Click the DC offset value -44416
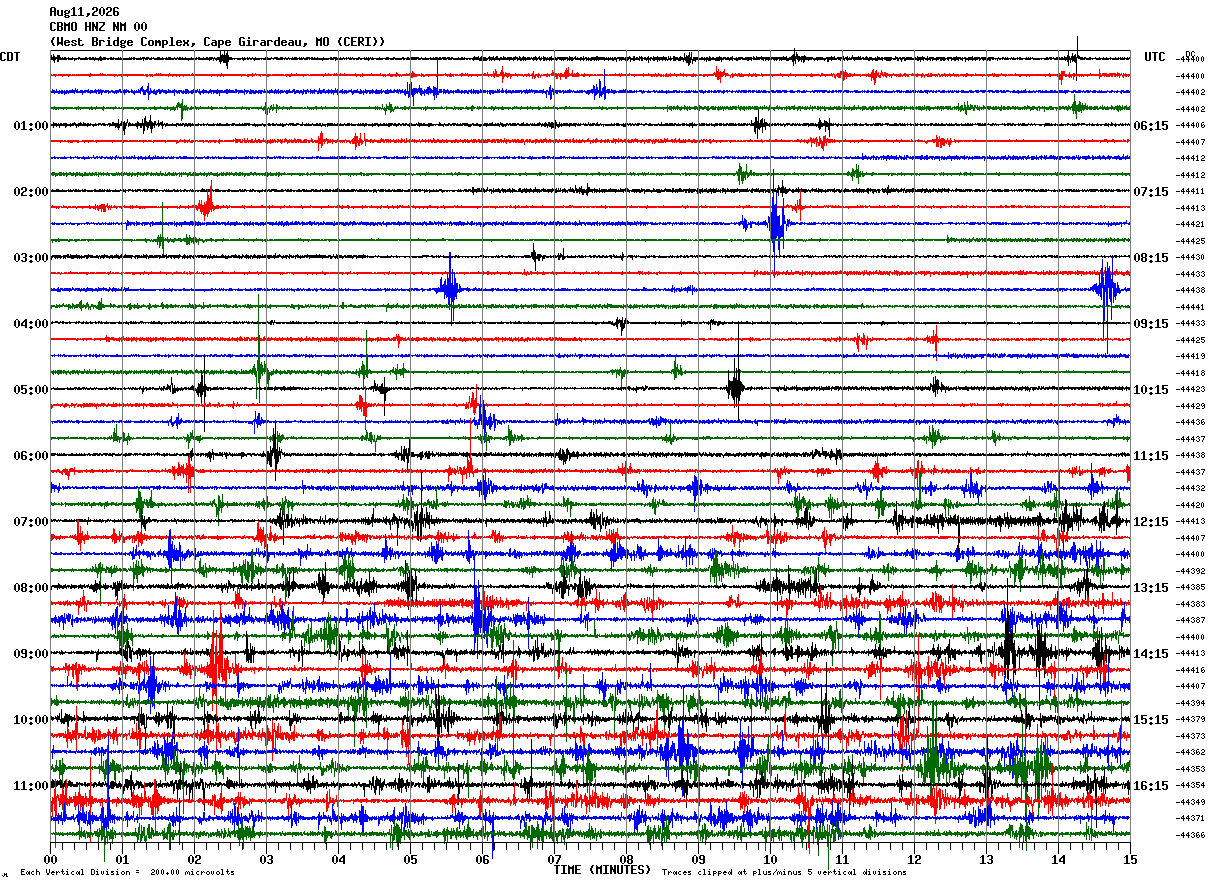Viewport: 1210px width, 886px height. click(1191, 670)
